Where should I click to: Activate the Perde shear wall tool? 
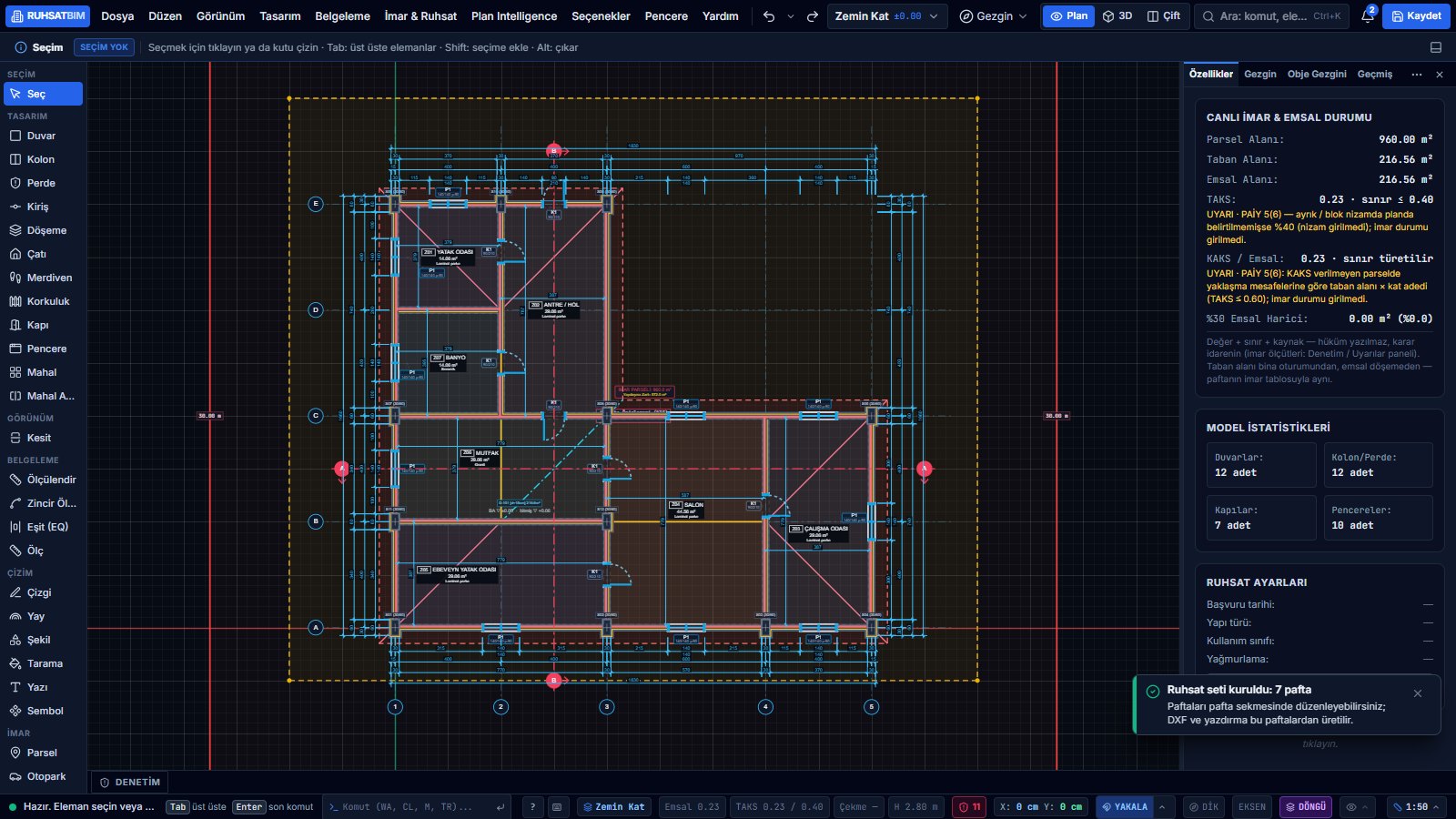pos(43,183)
